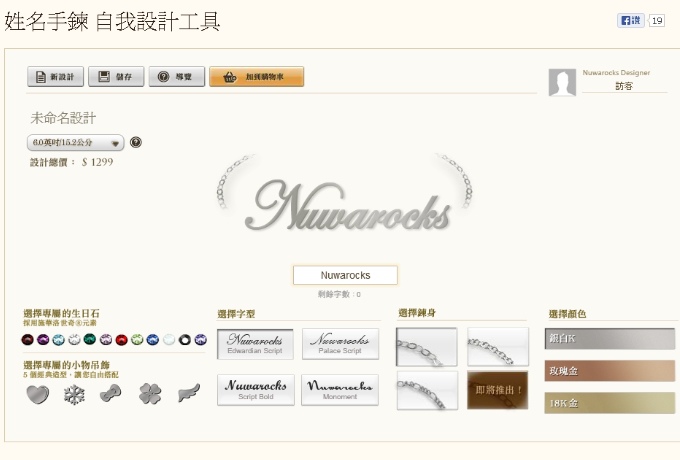Image resolution: width=680 pixels, height=460 pixels.
Task: Click the 設計總價 $1299 price
Action: click(72, 163)
